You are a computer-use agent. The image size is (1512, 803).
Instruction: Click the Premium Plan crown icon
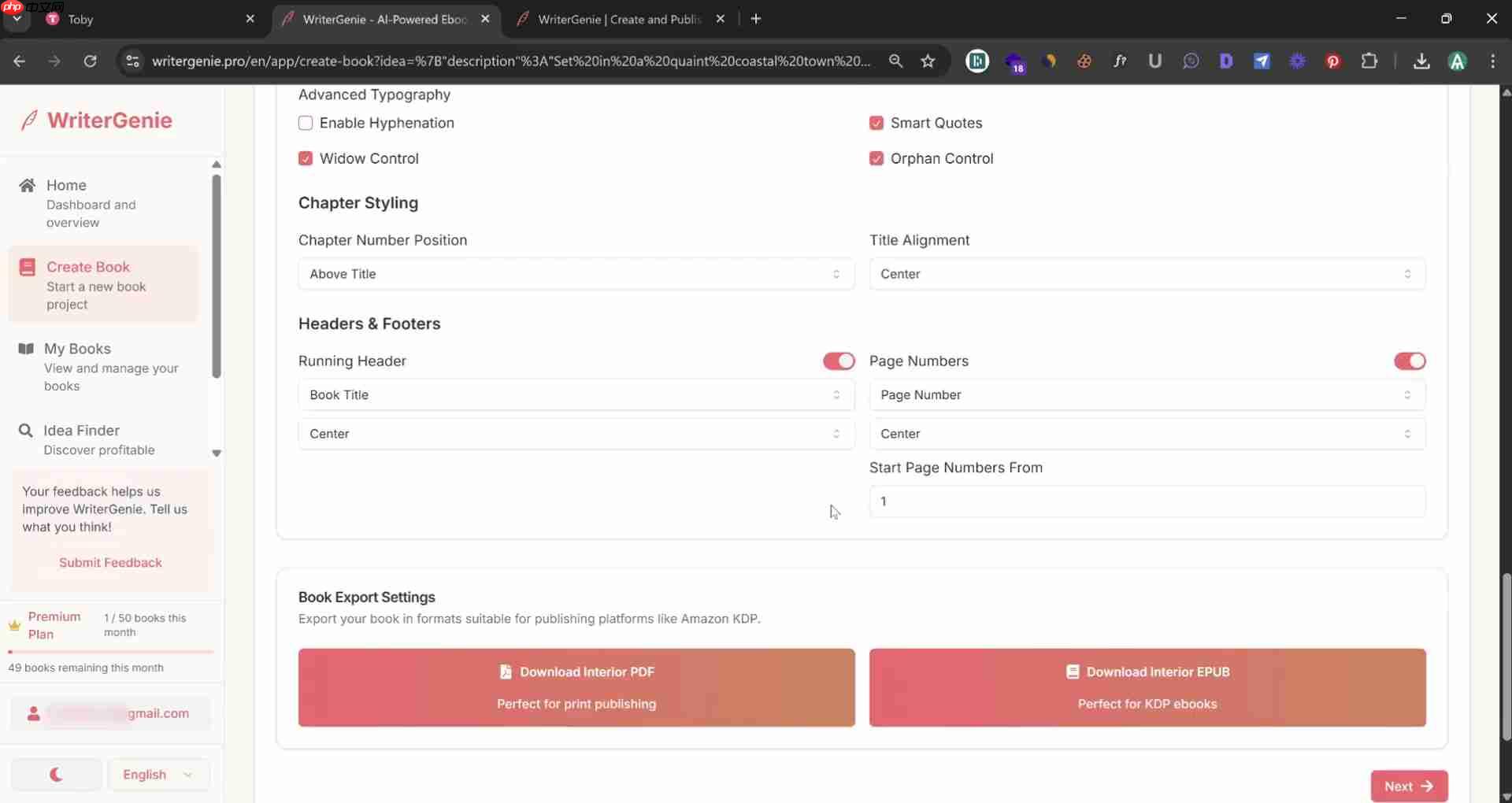click(x=14, y=625)
